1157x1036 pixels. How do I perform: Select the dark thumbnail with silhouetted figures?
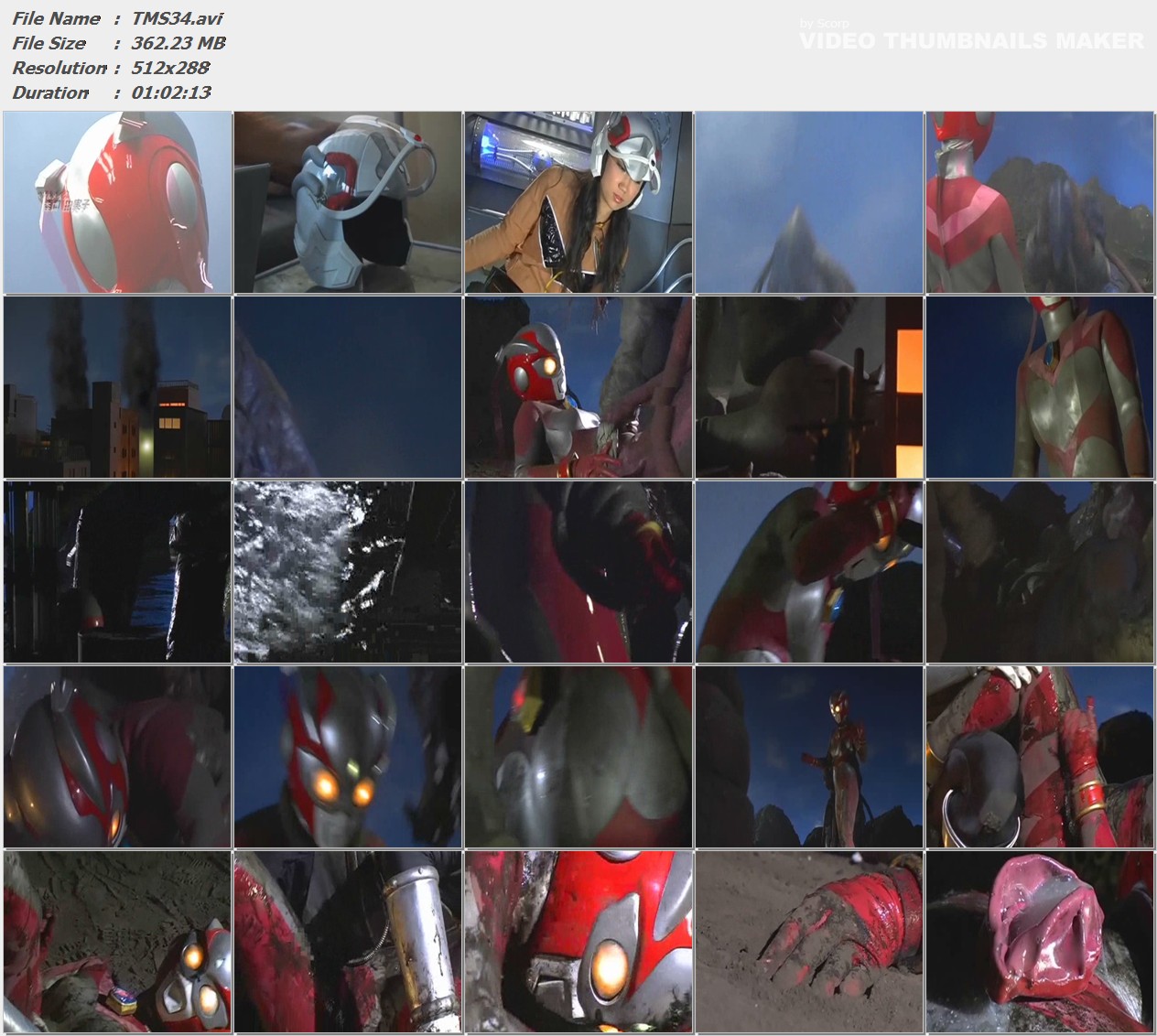pos(117,572)
